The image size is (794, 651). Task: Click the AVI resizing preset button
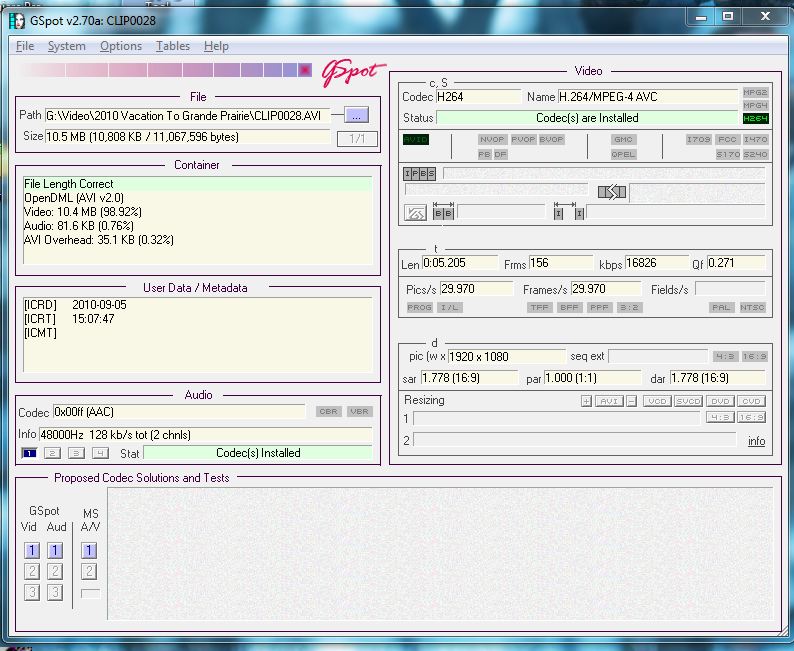(x=608, y=401)
